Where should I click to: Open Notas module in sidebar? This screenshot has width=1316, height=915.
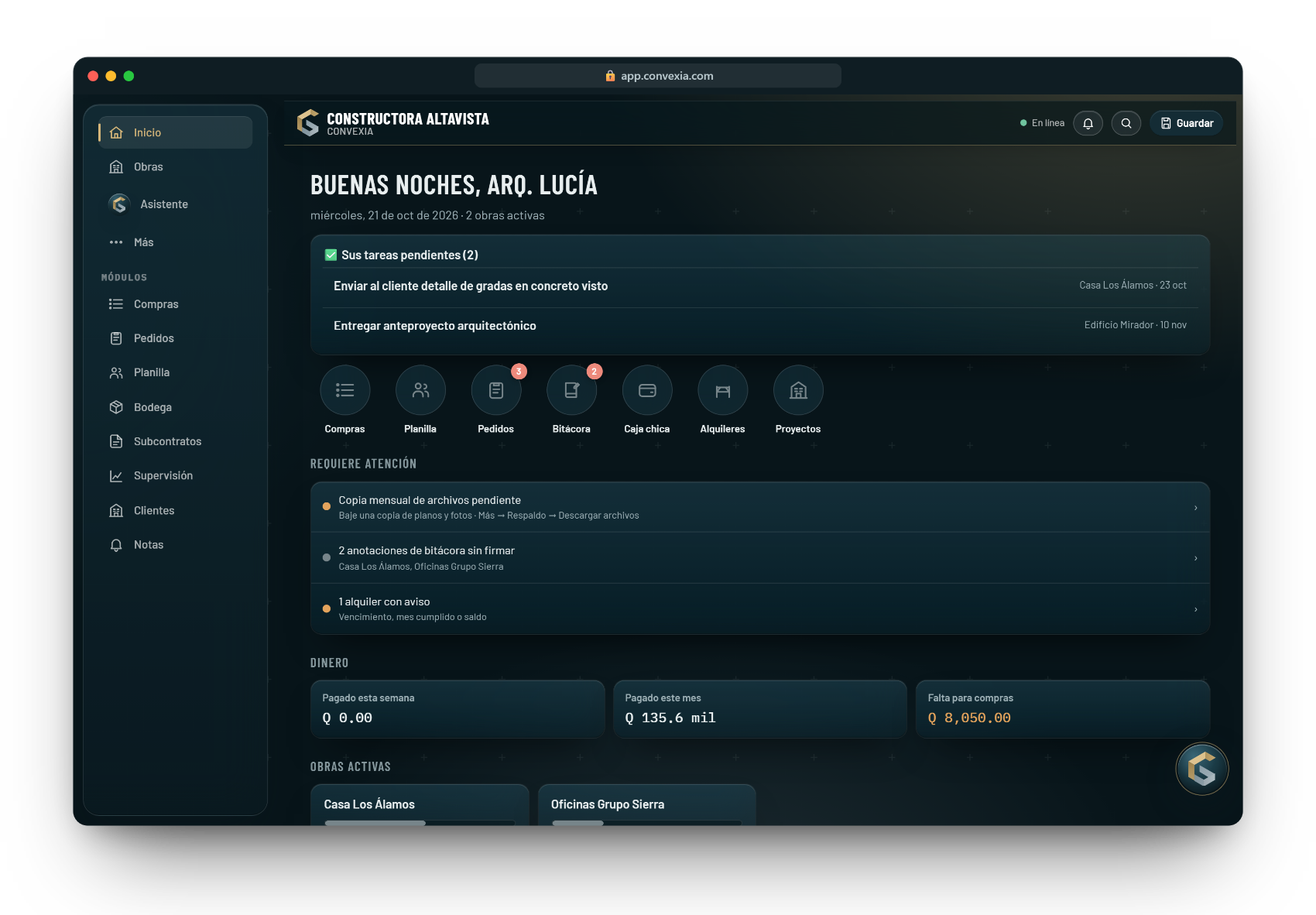click(176, 544)
